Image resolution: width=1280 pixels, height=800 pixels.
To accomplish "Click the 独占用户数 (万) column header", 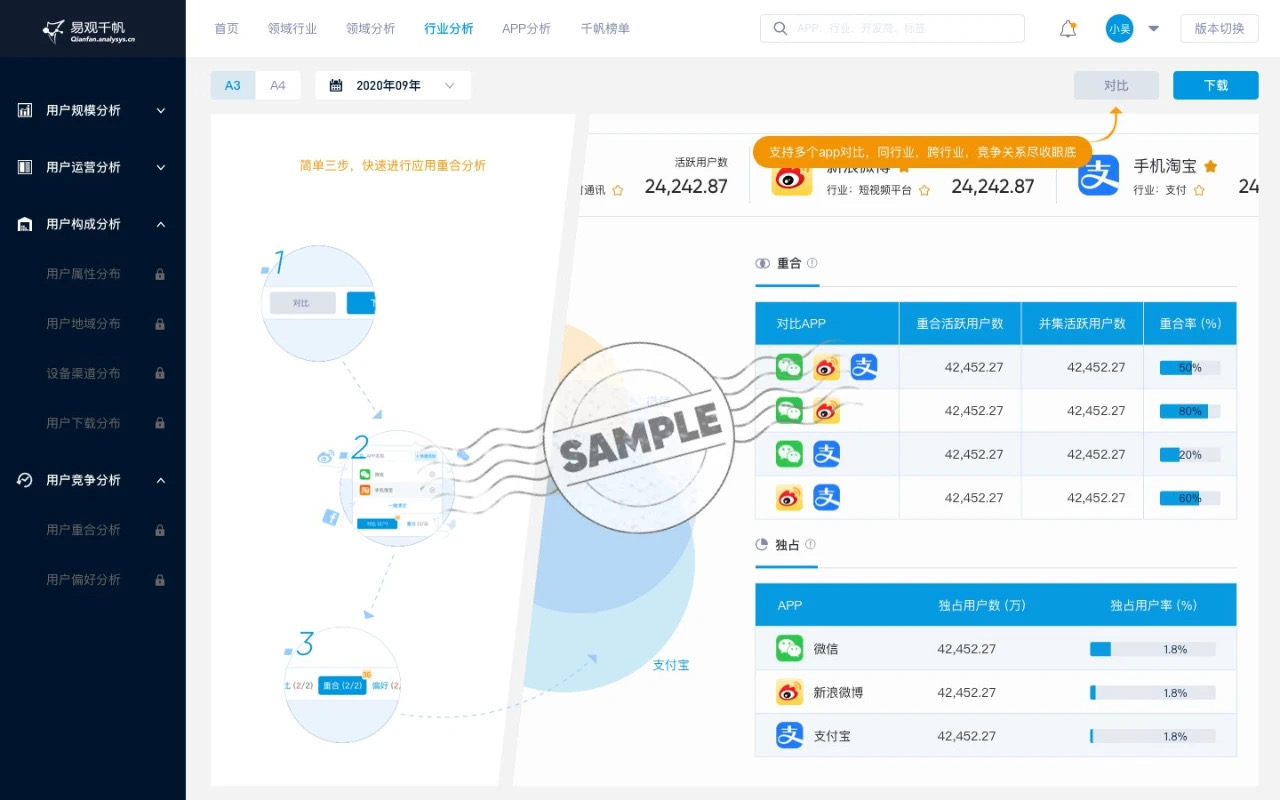I will tap(982, 605).
